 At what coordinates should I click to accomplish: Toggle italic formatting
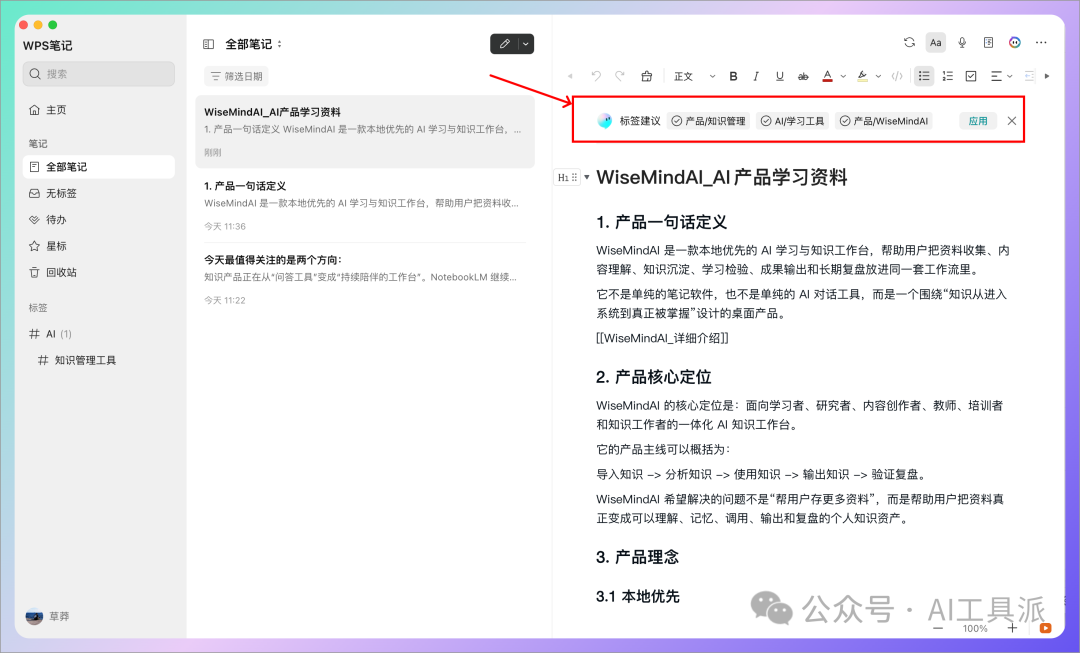(x=756, y=76)
